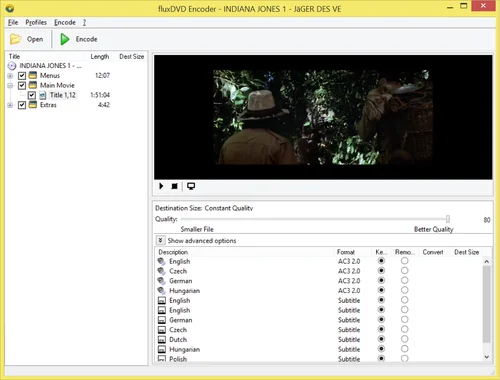Click the Dutch subtitle track icon
The image size is (500, 380).
(x=162, y=340)
